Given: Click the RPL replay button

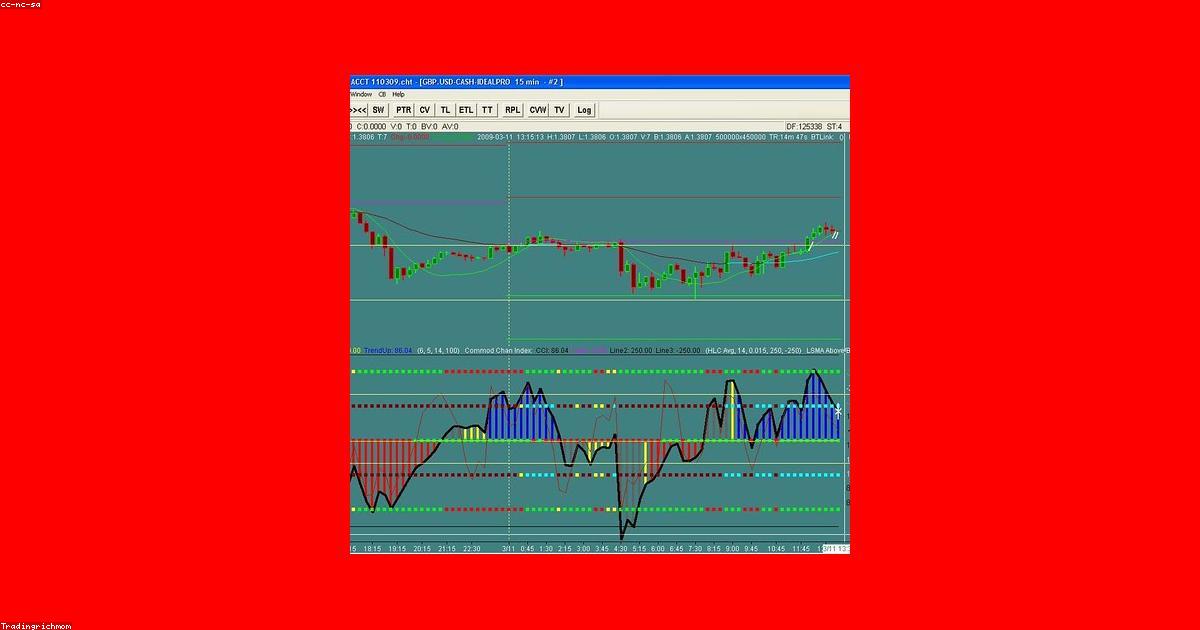Looking at the screenshot, I should pyautogui.click(x=512, y=110).
